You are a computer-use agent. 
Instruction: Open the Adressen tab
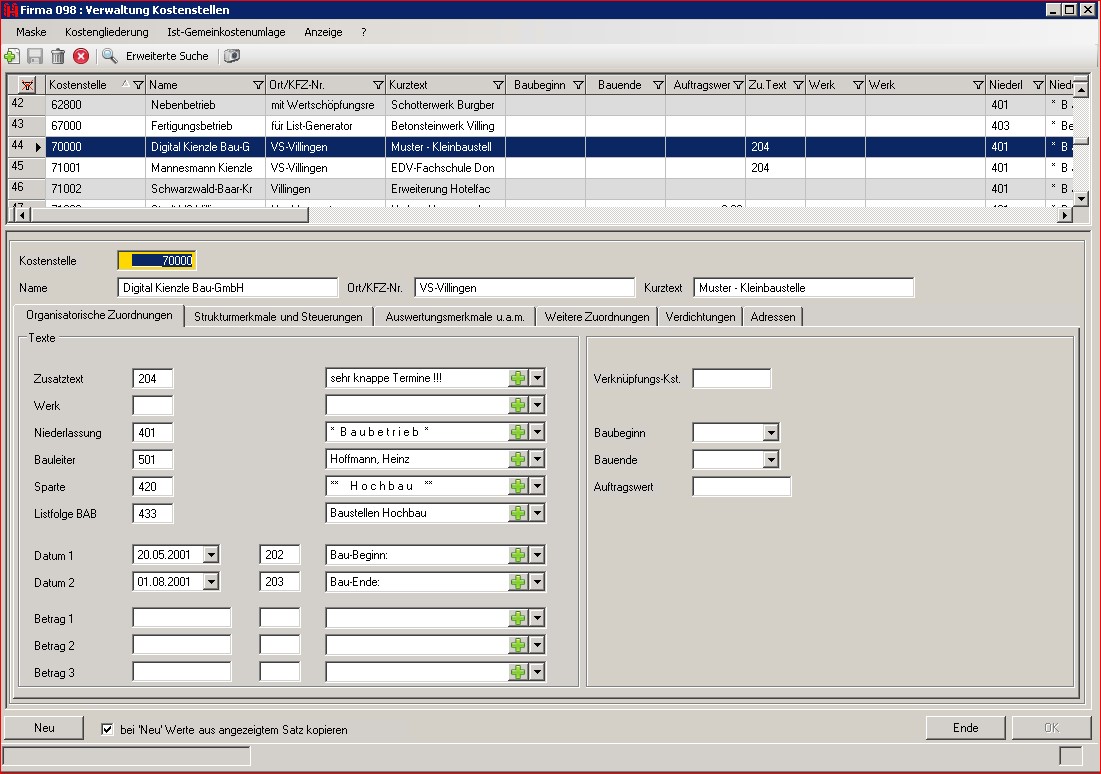pos(775,317)
